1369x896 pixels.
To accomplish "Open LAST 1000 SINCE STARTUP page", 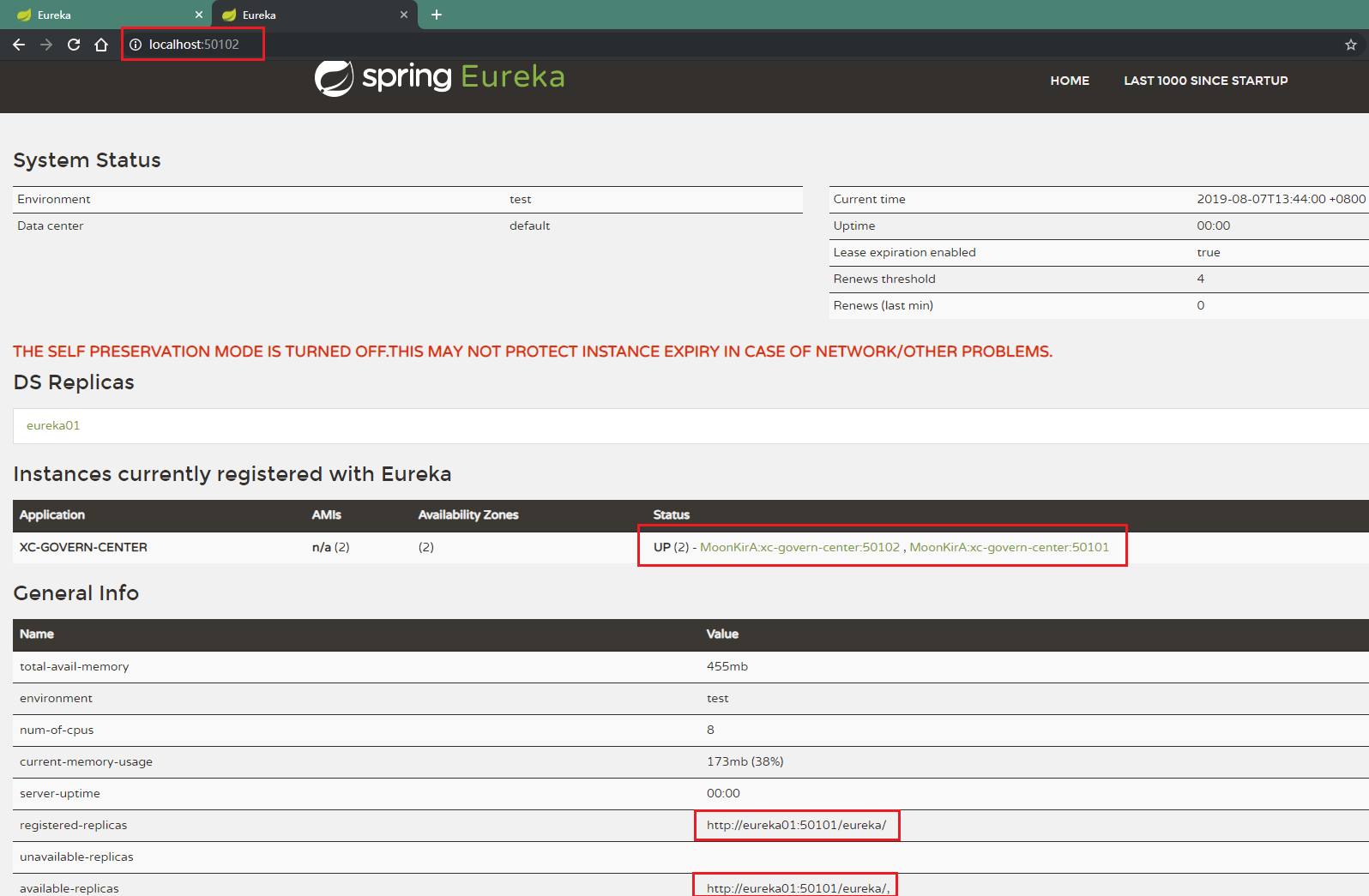I will click(1206, 81).
